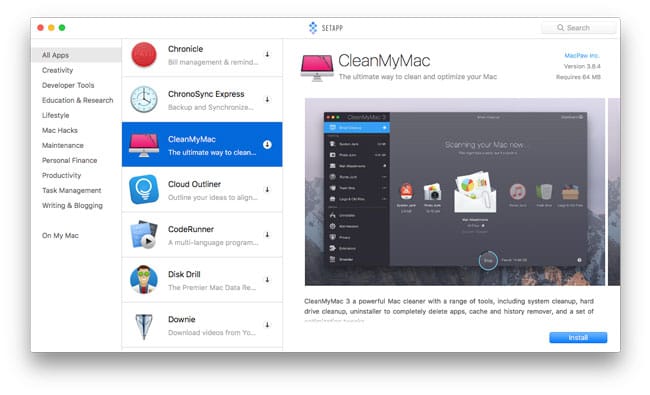The image size is (650, 395).
Task: Click the CleanMyMac icon in app list
Action: pyautogui.click(x=144, y=145)
